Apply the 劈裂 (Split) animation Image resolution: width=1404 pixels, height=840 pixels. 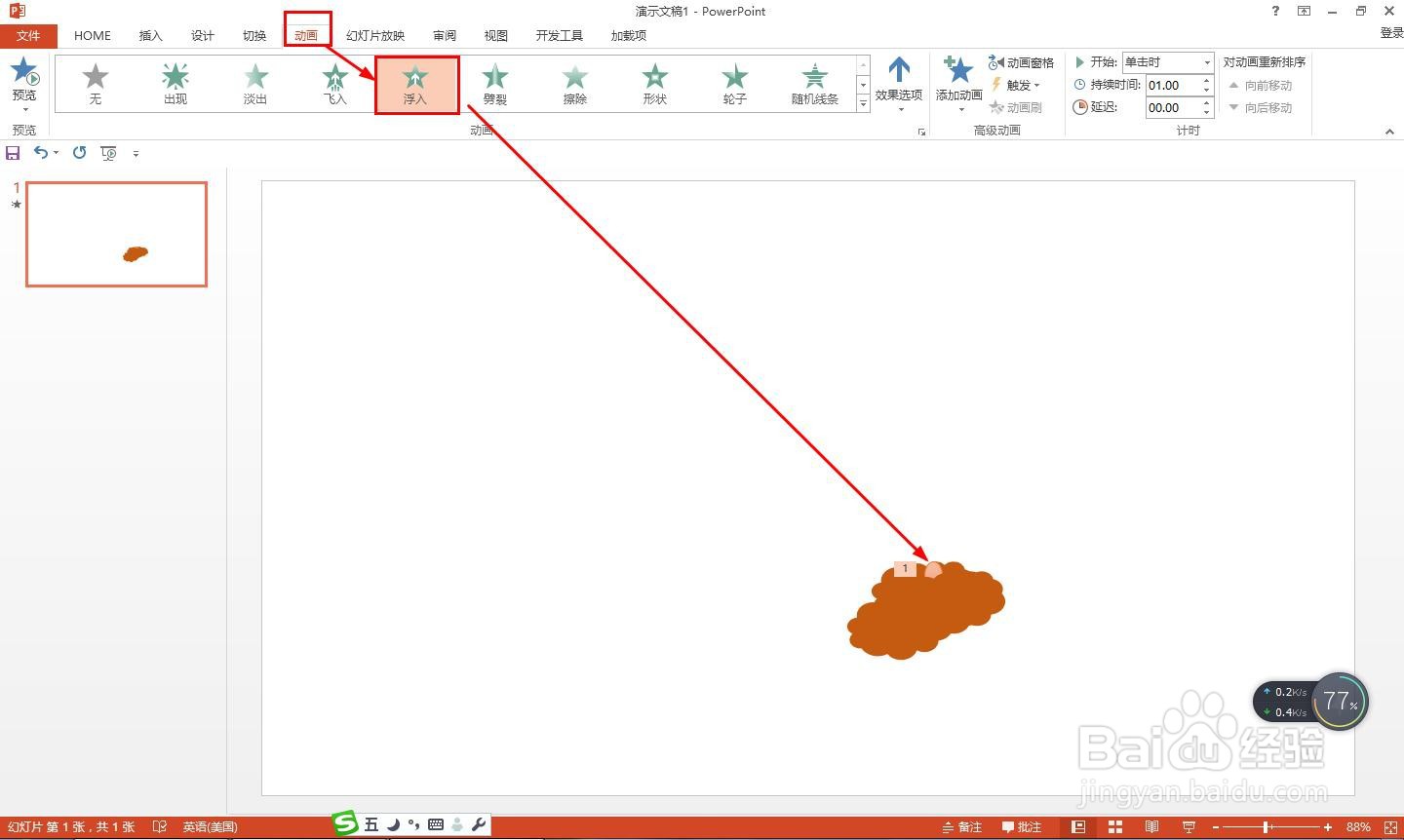click(x=495, y=84)
